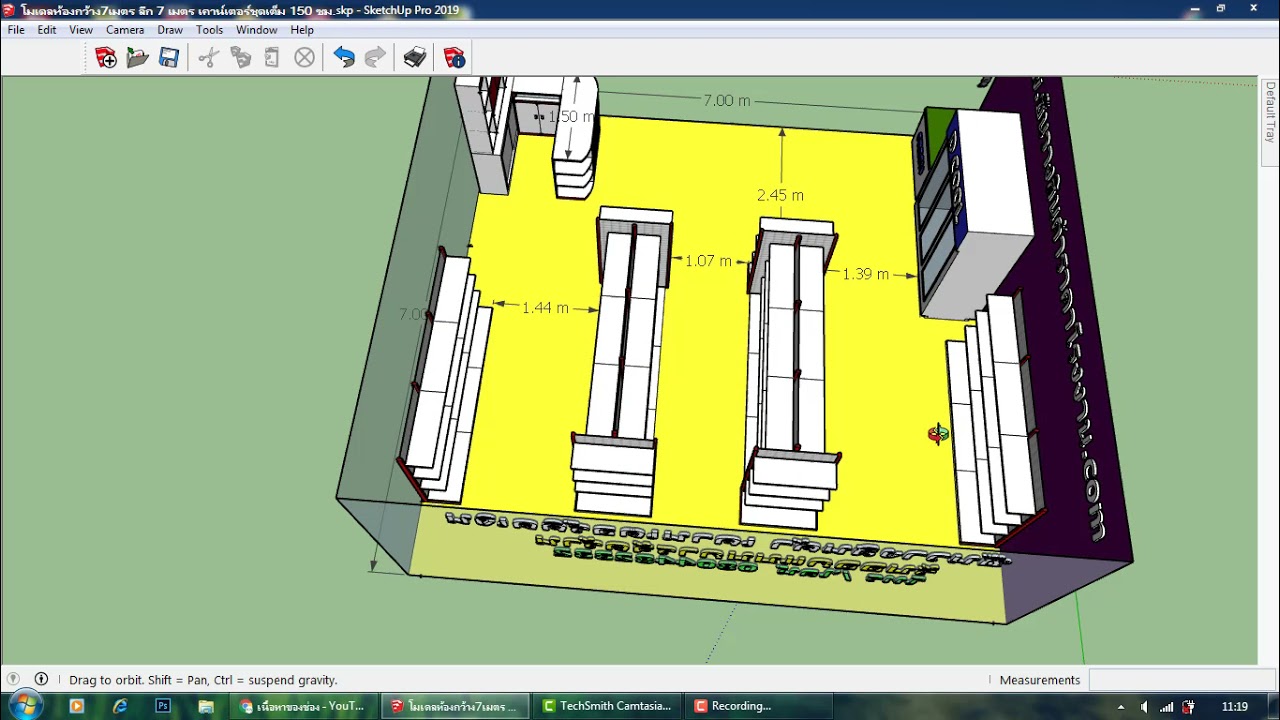Save the model with the floppy icon

(x=169, y=58)
